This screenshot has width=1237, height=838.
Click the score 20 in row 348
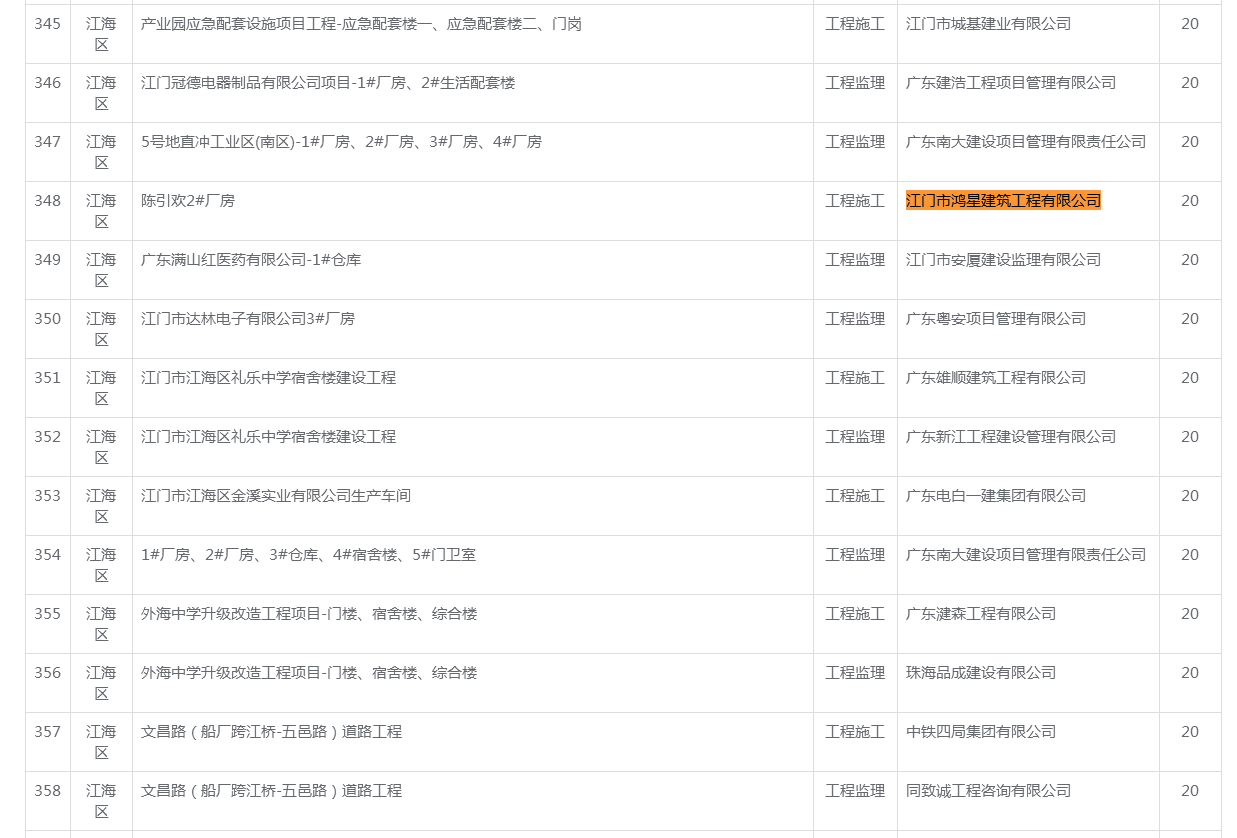coord(1190,201)
